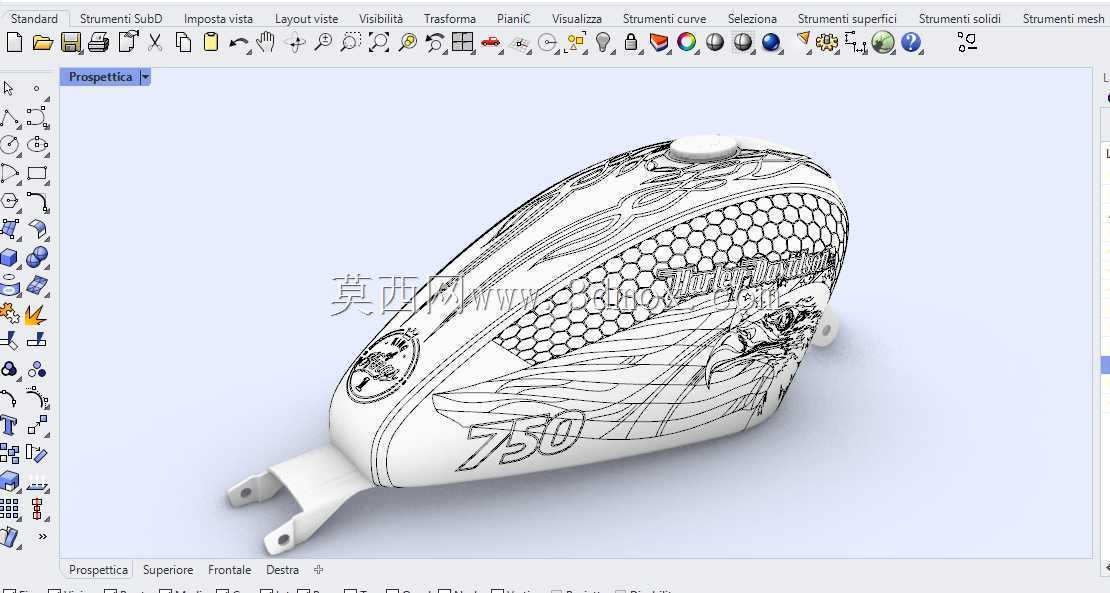Click the Prospettica viewport title

[101, 77]
